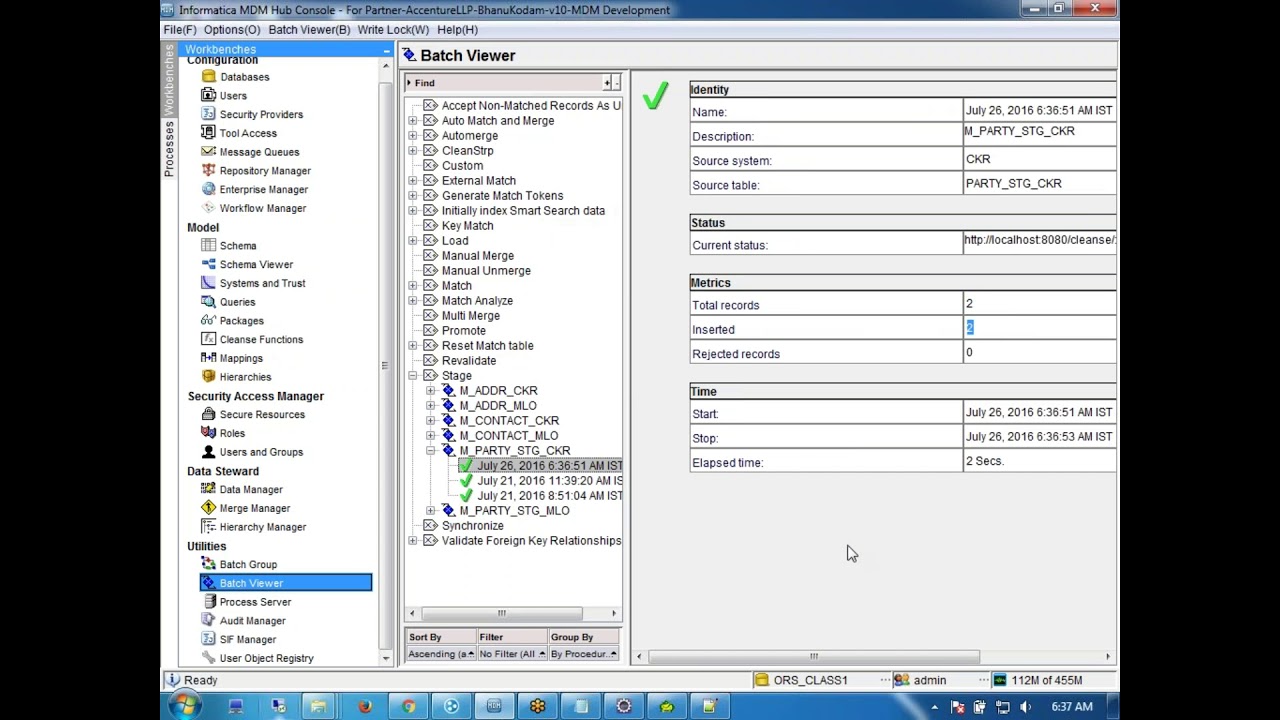
Task: Open Message Queues icon
Action: coord(208,152)
